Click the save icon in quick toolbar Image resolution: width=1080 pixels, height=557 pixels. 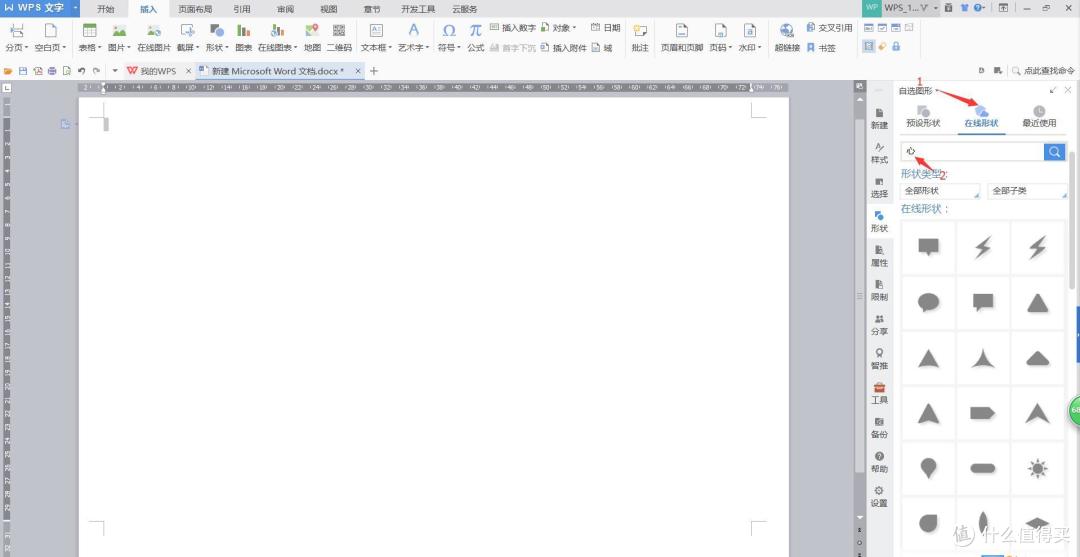[23, 71]
